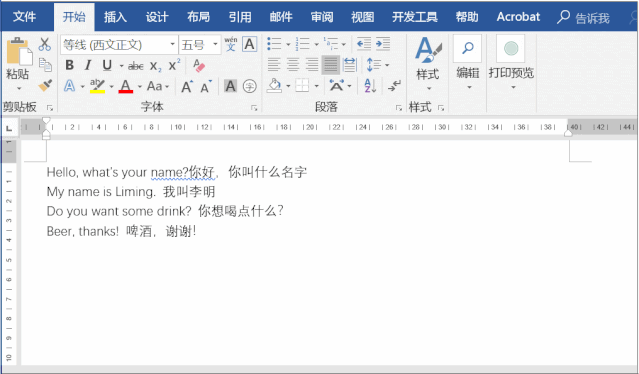
Task: Click the Asian Layout icon
Action: point(337,86)
